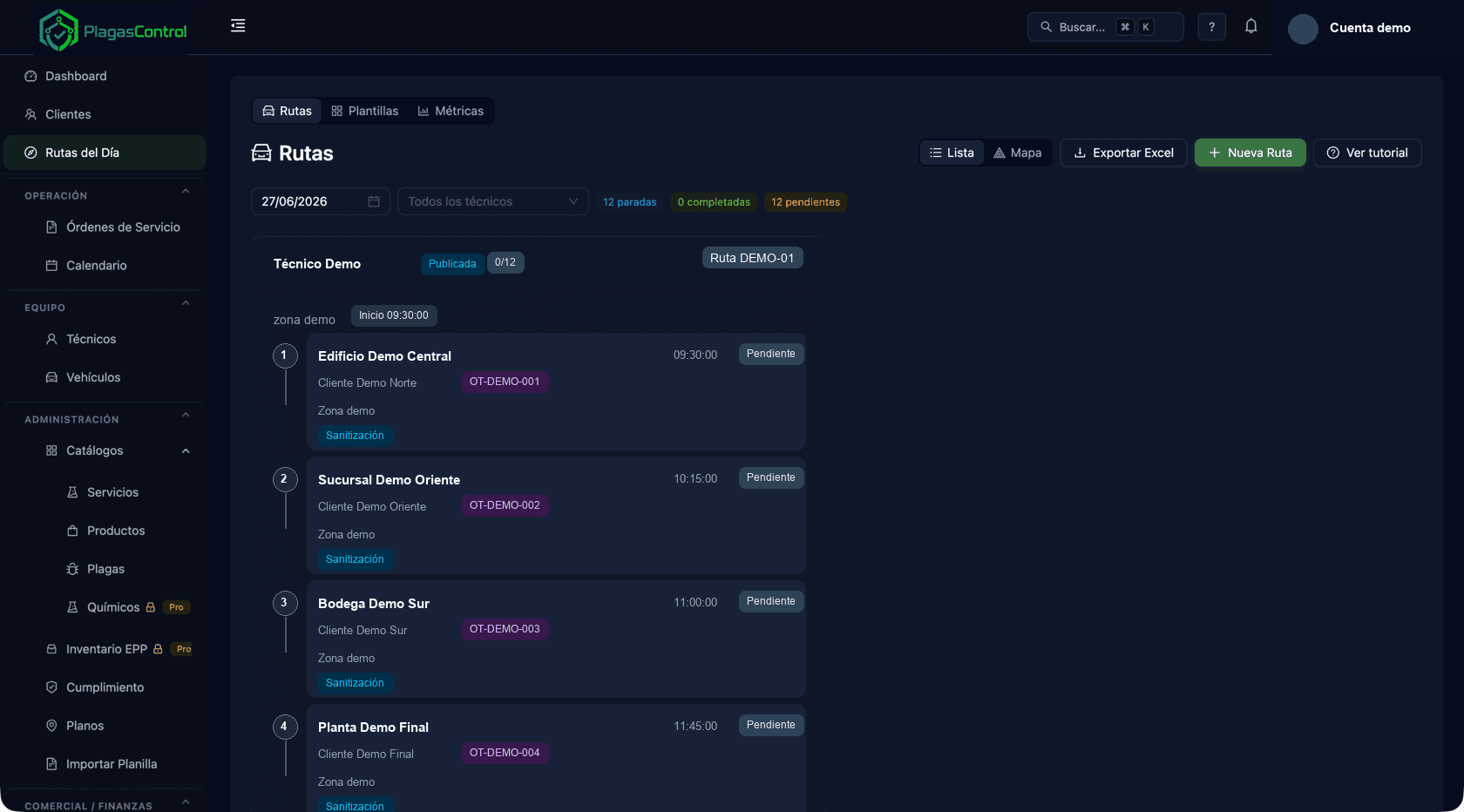The height and width of the screenshot is (812, 1464).
Task: Click the Calendario calendar icon in sidebar
Action: pos(51,266)
